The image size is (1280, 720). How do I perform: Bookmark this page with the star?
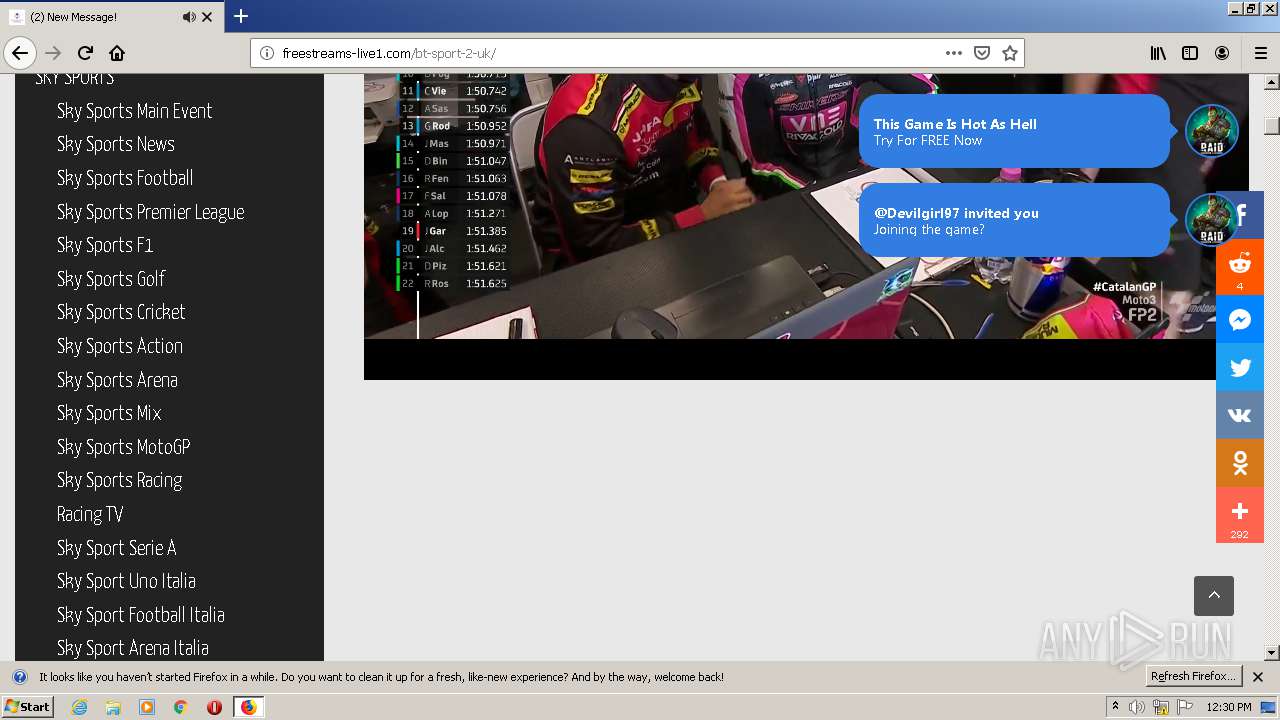click(1010, 53)
